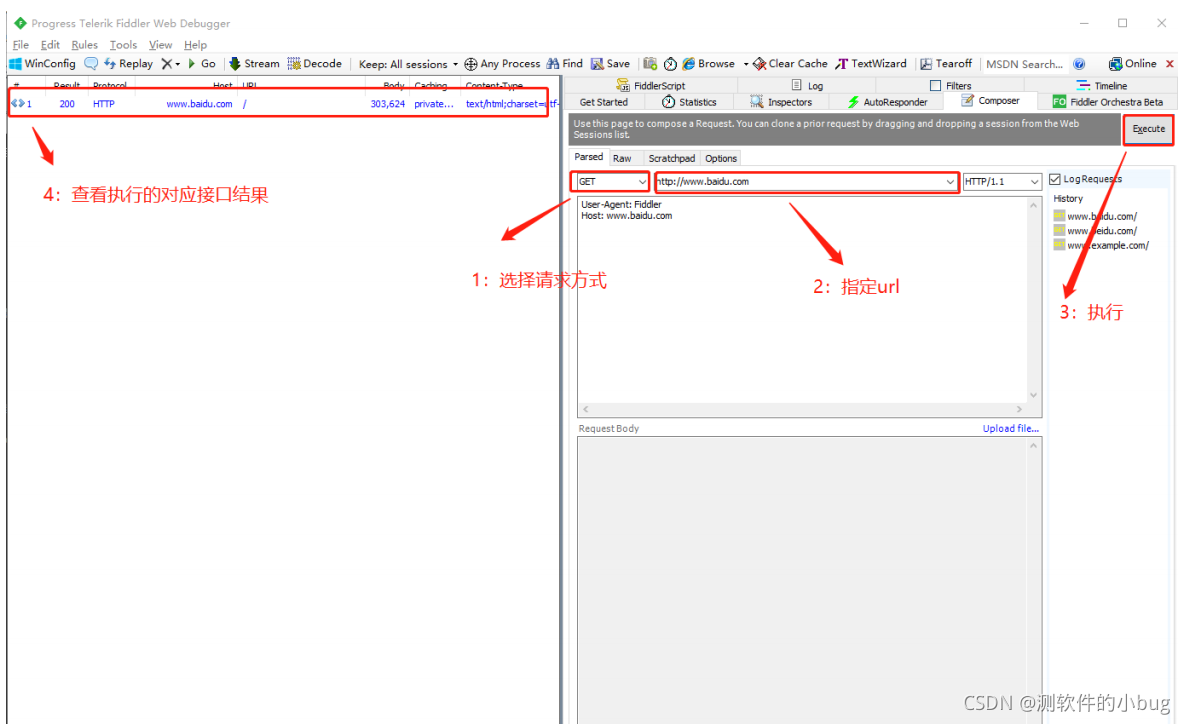Click headers box scroll down arrow
1185x724 pixels.
click(x=1033, y=395)
